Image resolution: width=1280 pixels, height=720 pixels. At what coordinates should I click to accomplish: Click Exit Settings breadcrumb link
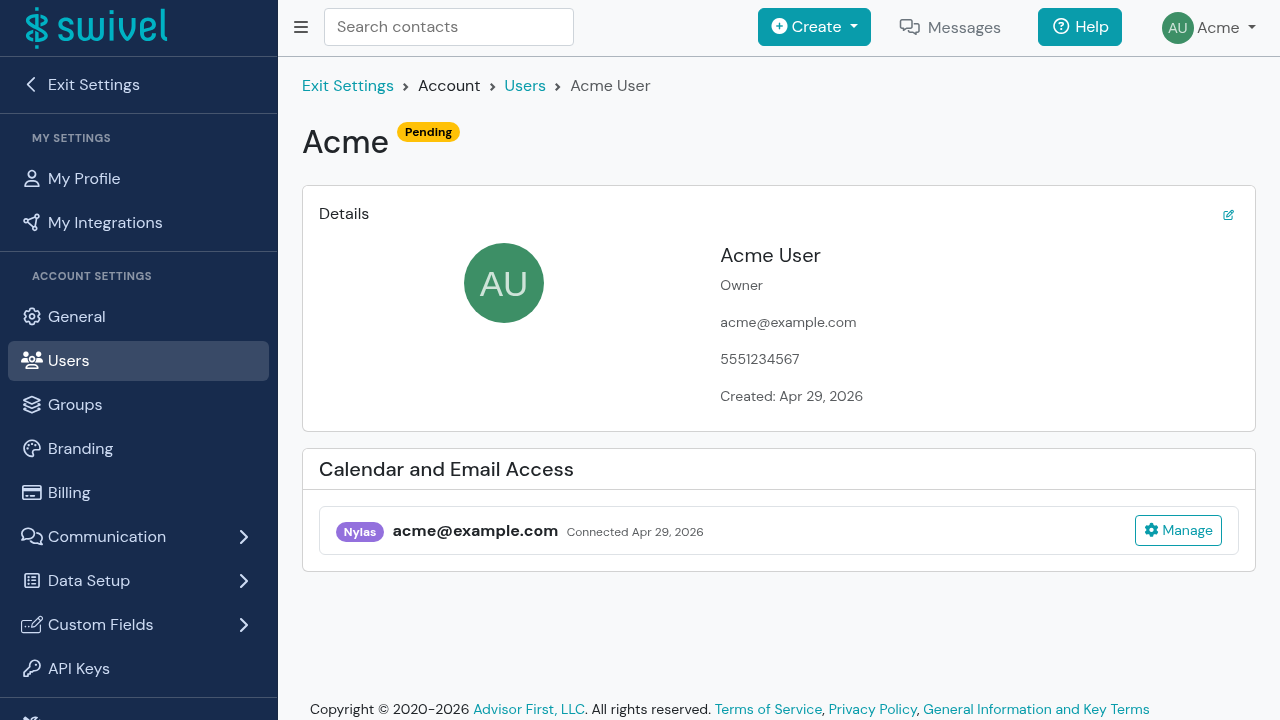[348, 86]
